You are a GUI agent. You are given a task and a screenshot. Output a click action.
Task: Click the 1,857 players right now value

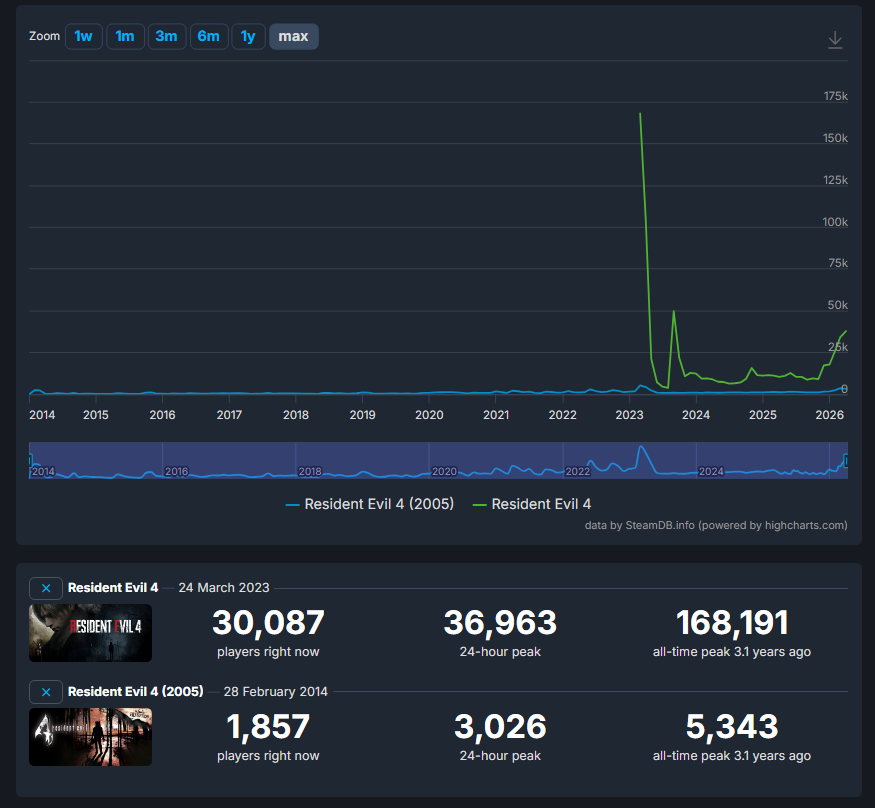[268, 727]
